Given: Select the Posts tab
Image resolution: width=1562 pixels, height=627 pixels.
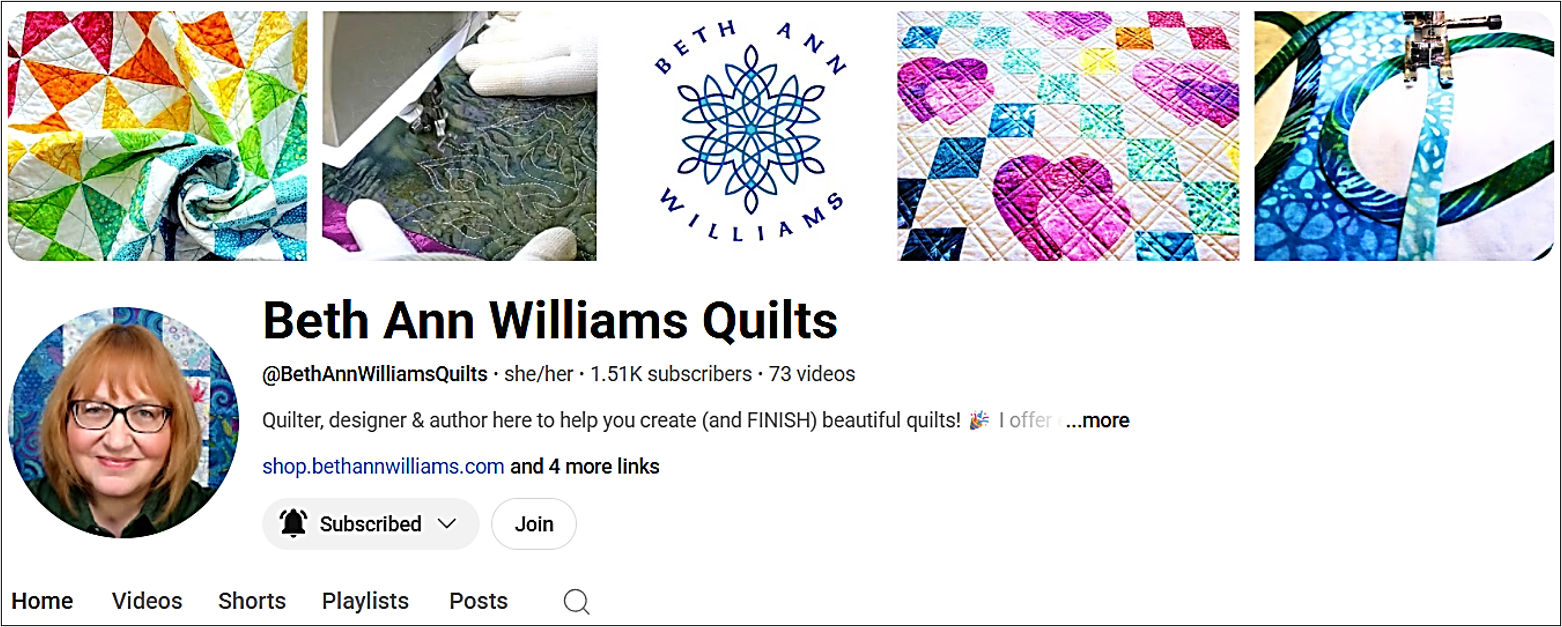Looking at the screenshot, I should (x=478, y=601).
